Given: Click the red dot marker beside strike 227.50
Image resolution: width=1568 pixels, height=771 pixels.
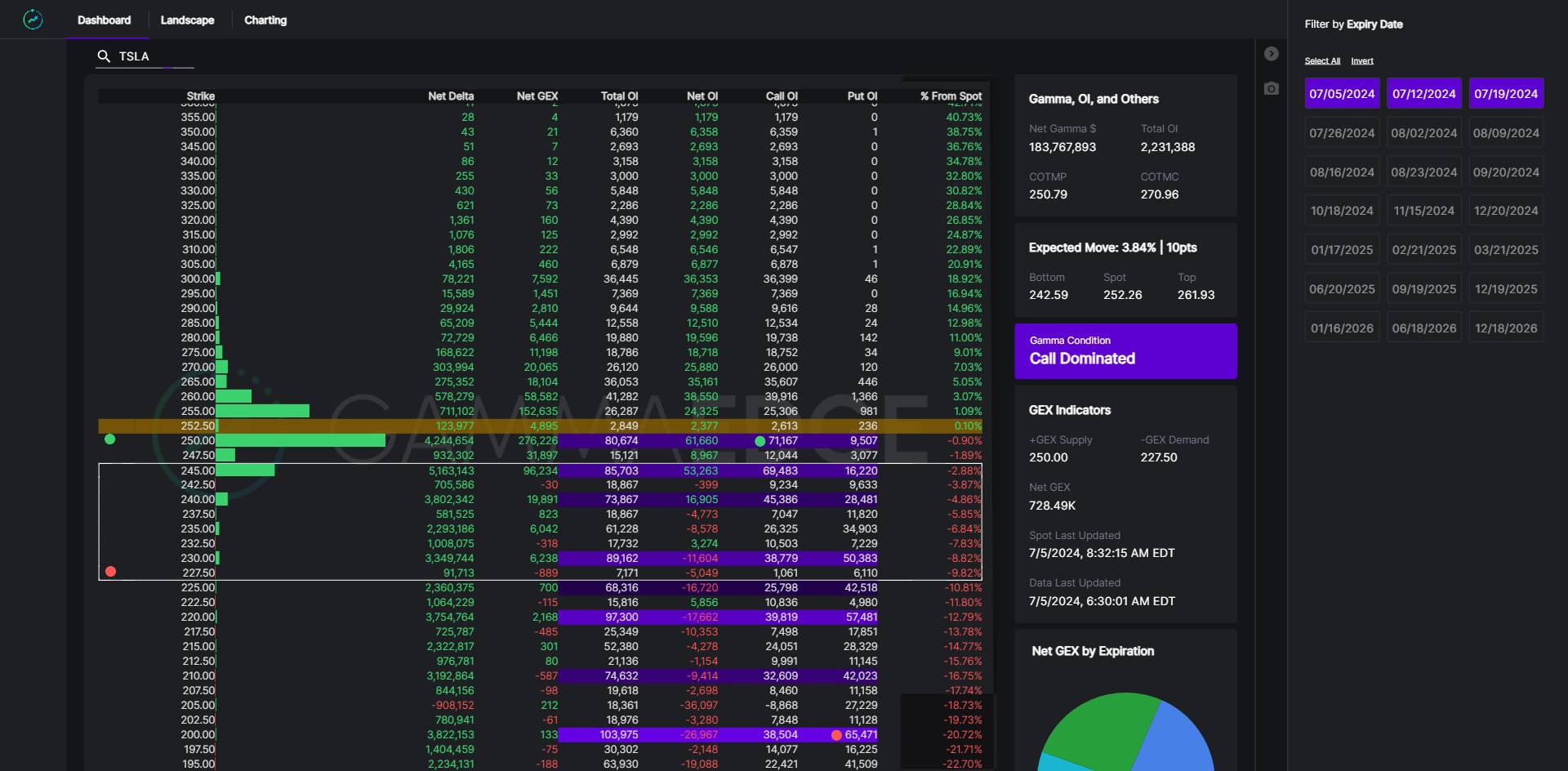Looking at the screenshot, I should click(111, 572).
